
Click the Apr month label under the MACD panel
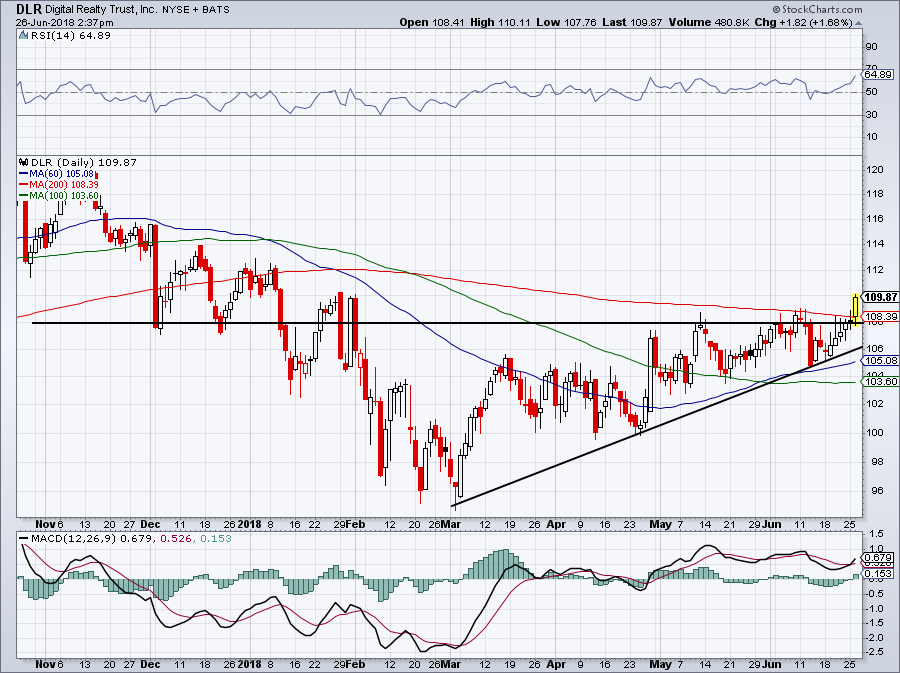coord(556,664)
